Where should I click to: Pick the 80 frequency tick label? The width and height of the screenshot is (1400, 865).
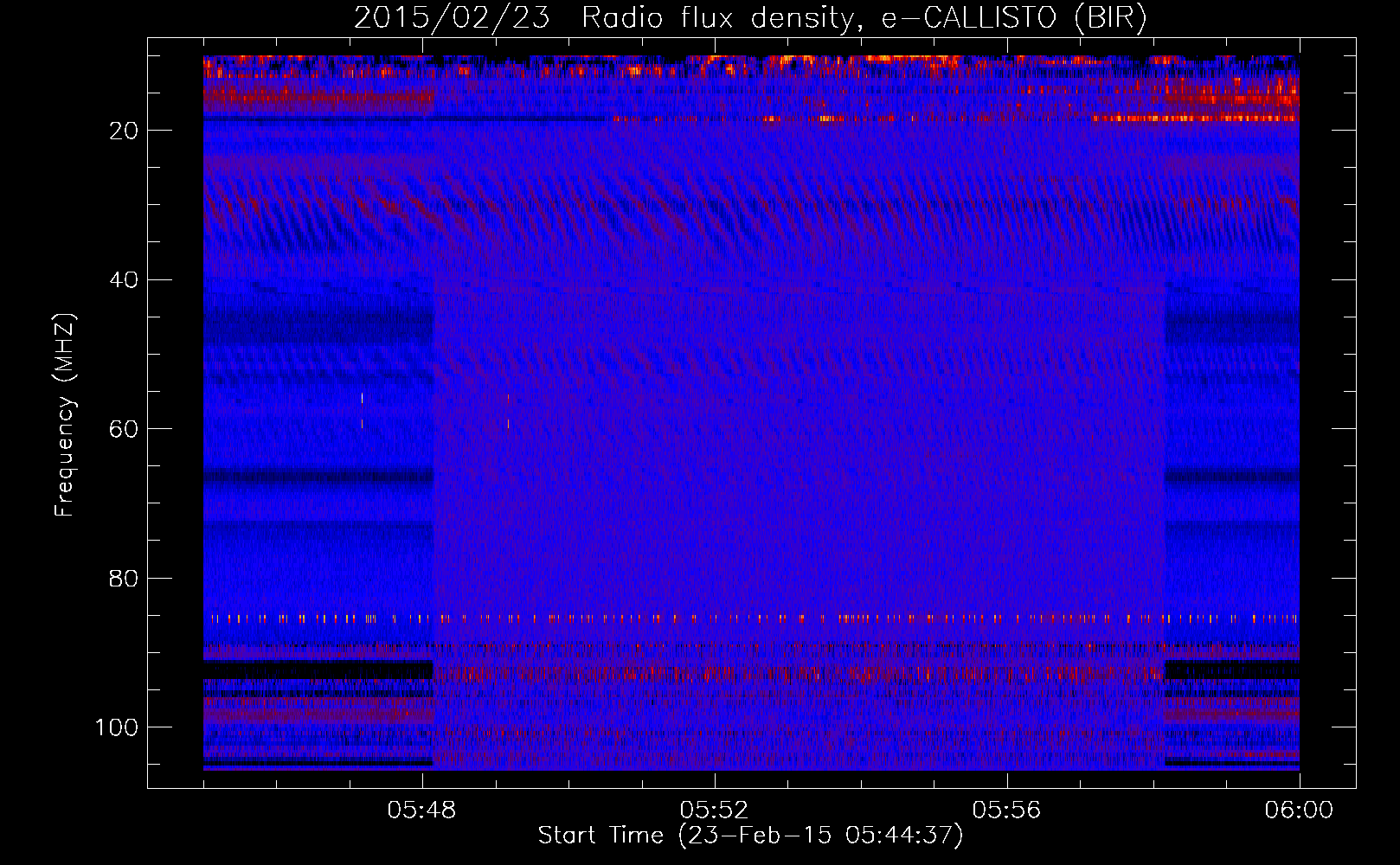[x=125, y=579]
